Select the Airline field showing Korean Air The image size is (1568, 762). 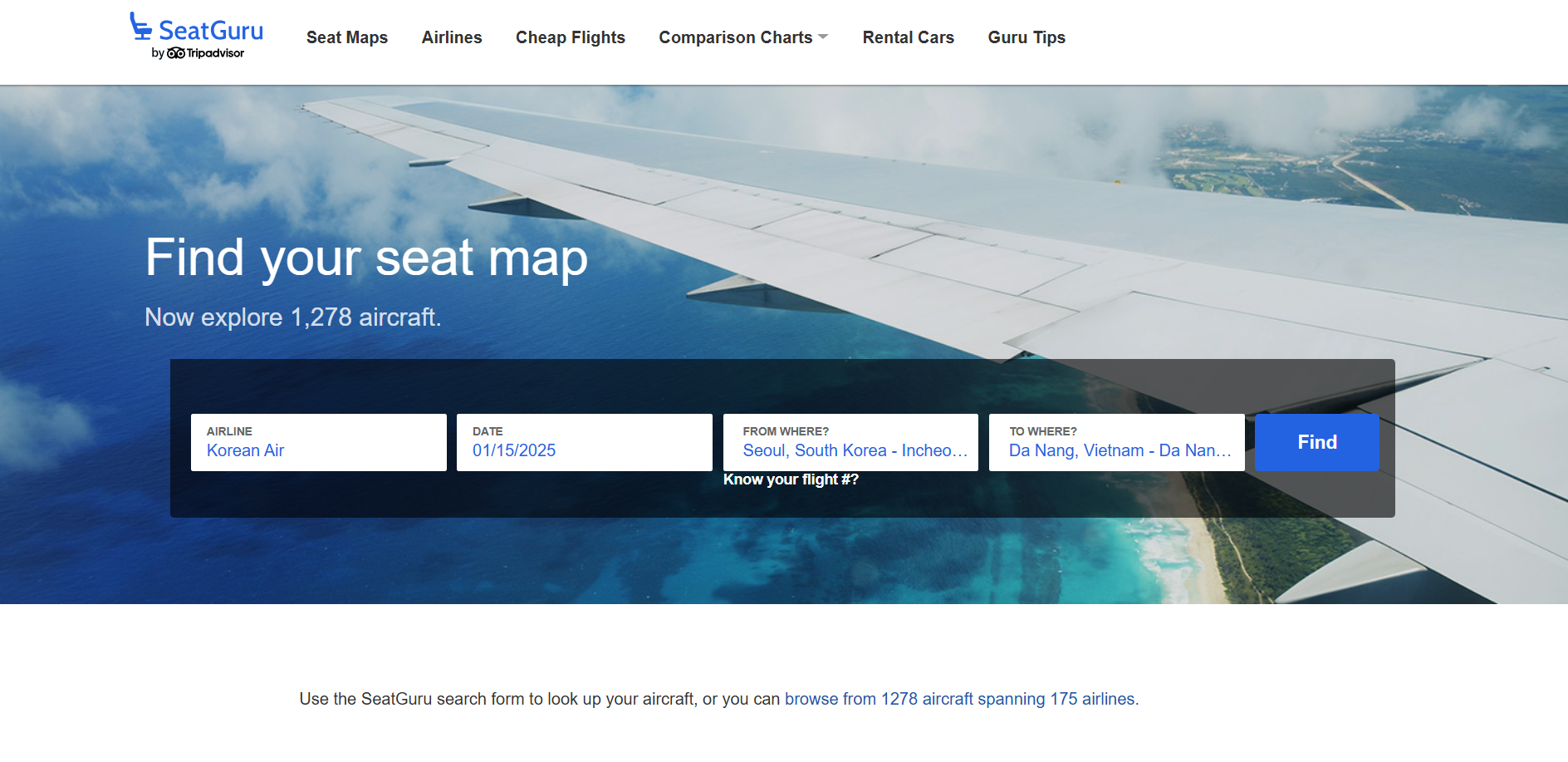319,442
